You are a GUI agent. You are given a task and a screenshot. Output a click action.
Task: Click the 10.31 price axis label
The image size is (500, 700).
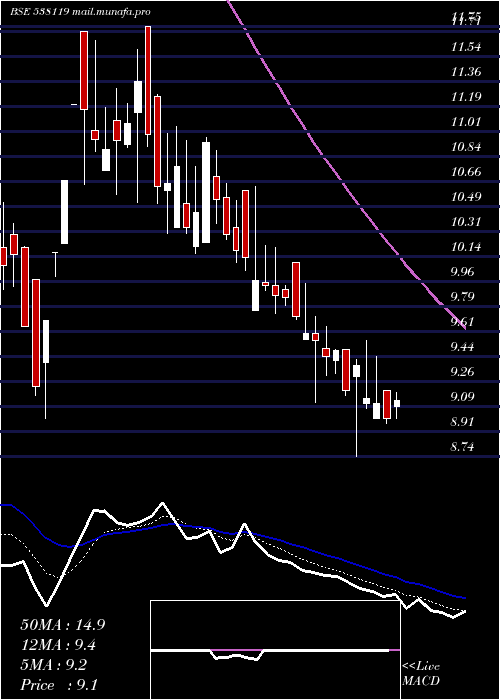(x=466, y=221)
